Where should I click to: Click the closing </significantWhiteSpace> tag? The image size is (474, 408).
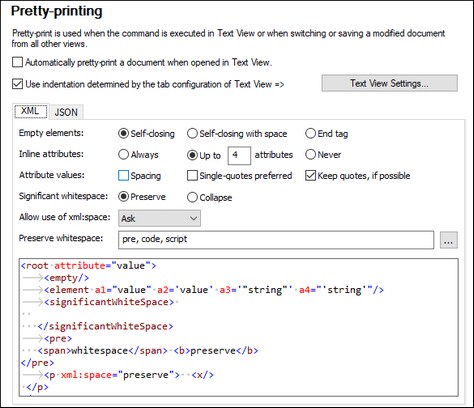pyautogui.click(x=105, y=326)
